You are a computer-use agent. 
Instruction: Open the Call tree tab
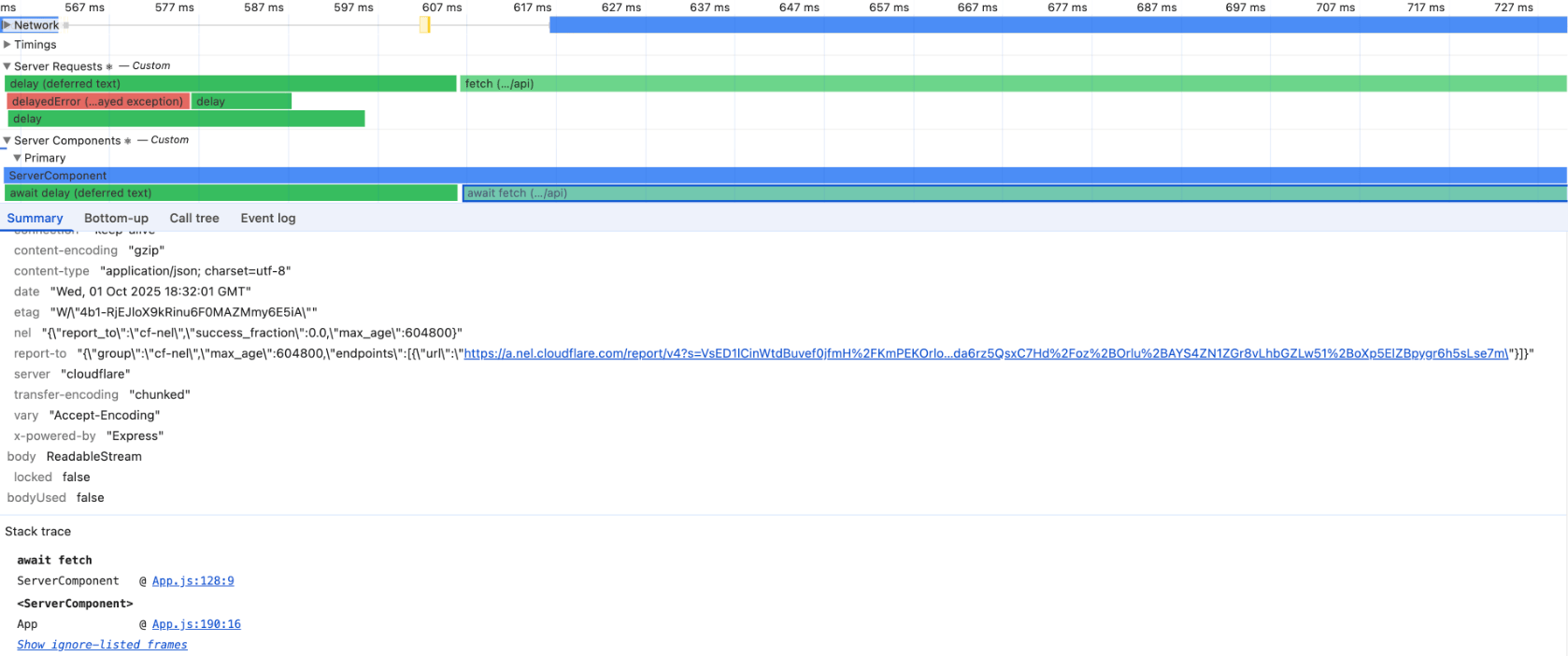pyautogui.click(x=194, y=219)
